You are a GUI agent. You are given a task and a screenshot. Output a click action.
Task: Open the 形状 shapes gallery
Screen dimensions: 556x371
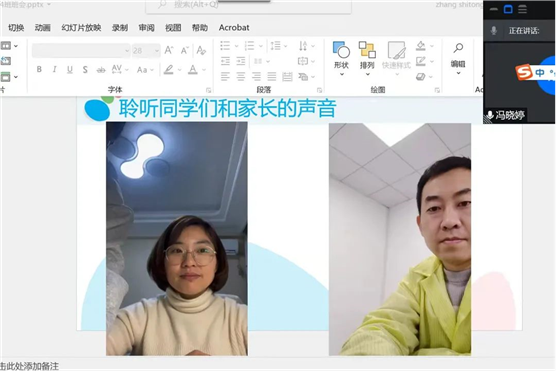pyautogui.click(x=341, y=58)
